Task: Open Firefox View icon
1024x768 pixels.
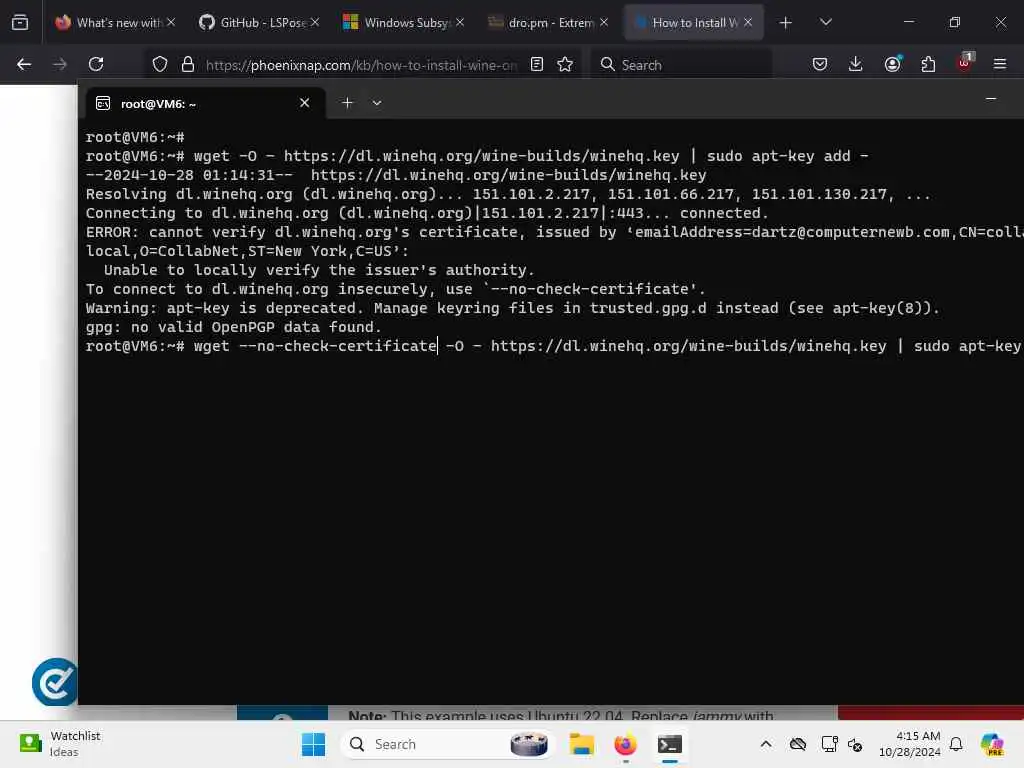Action: pos(20,22)
